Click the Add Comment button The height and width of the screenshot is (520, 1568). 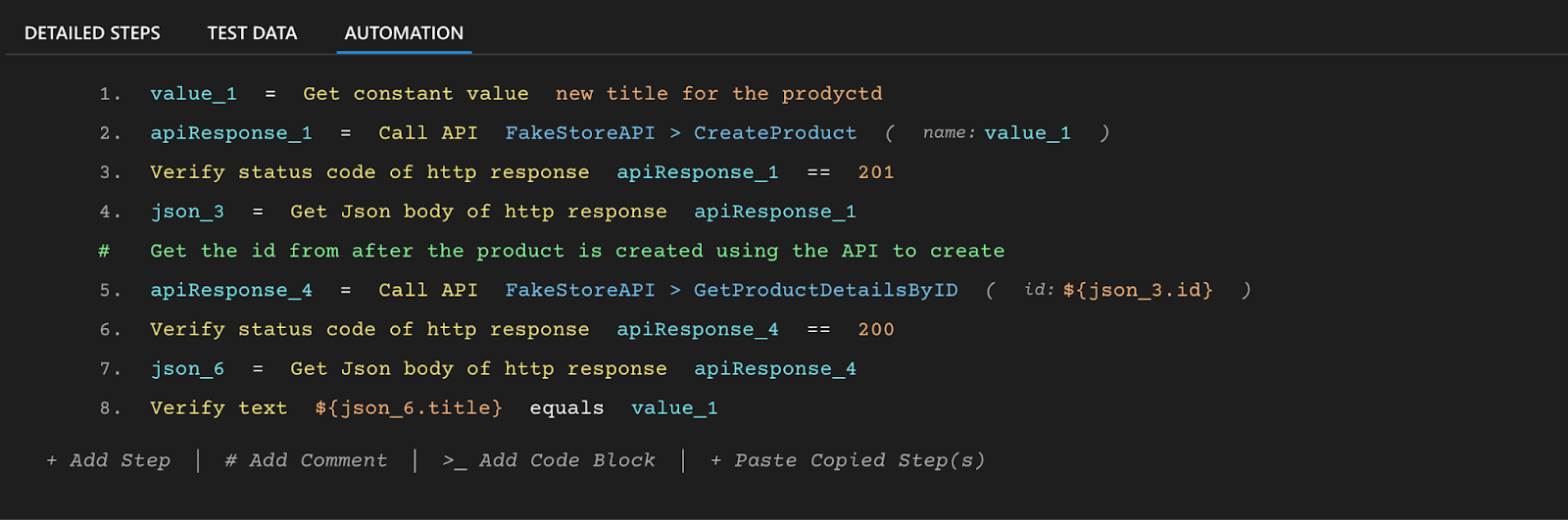pyautogui.click(x=306, y=460)
